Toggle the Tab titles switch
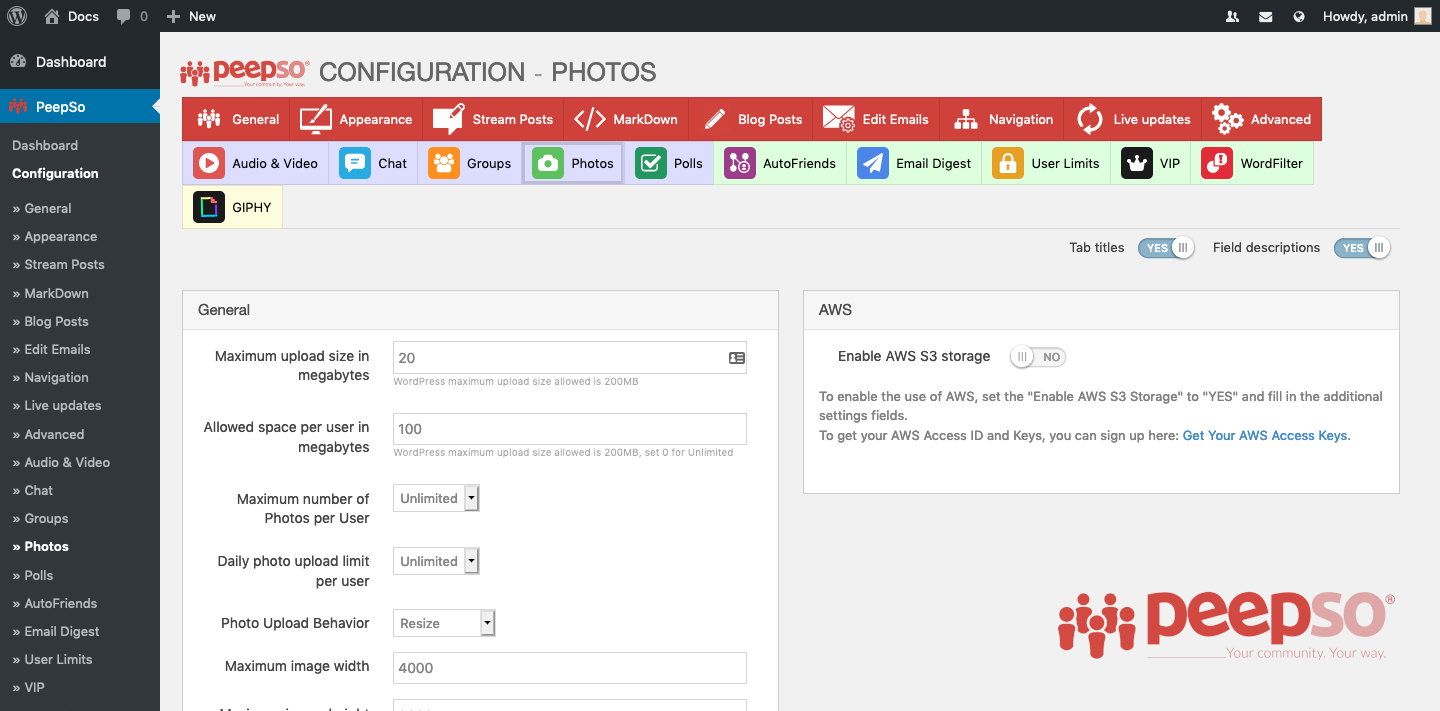This screenshot has width=1440, height=711. click(1166, 248)
